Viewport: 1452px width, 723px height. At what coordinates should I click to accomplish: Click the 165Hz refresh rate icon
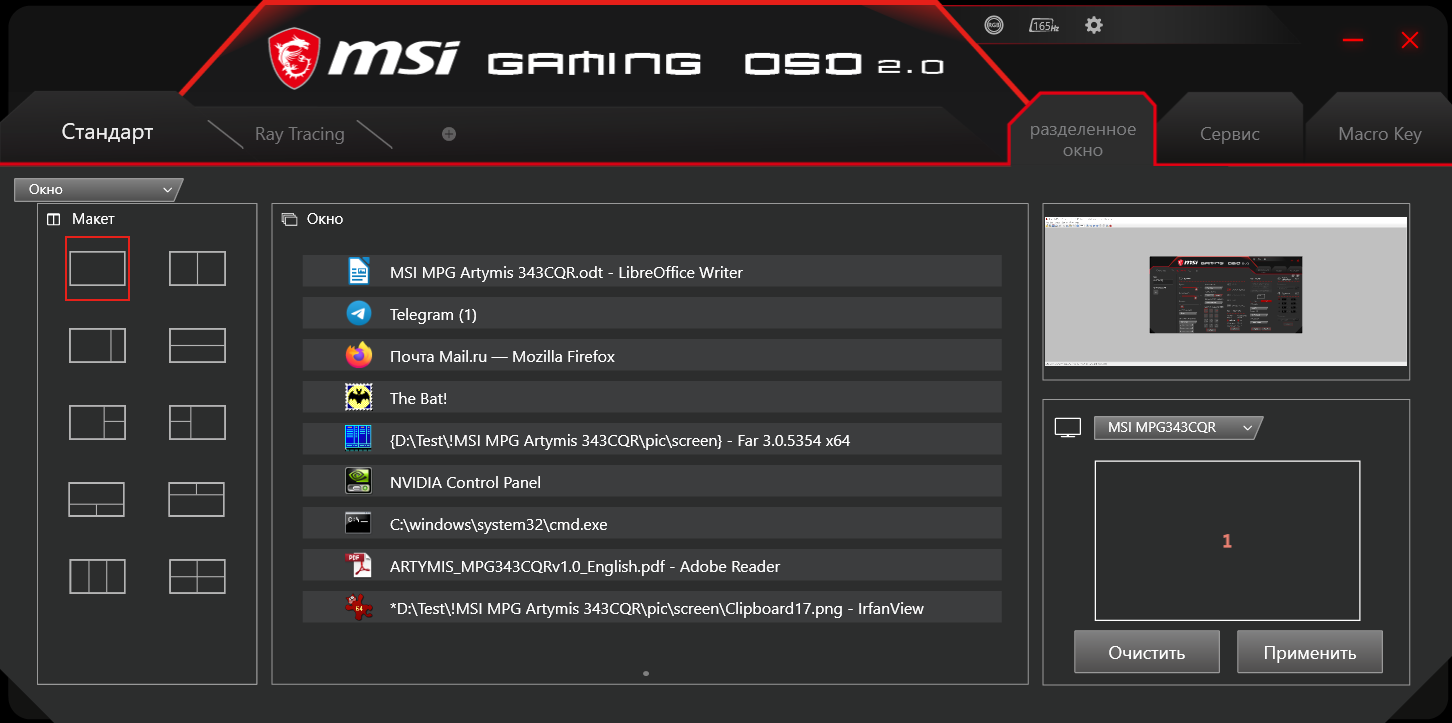[1044, 26]
